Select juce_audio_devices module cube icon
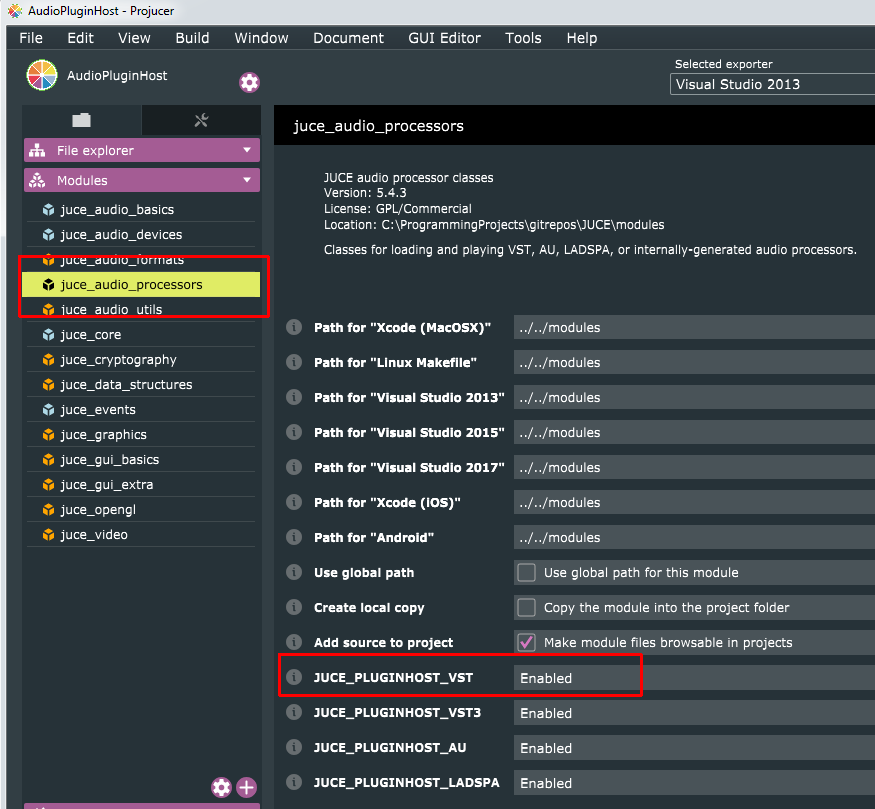875x809 pixels. 49,235
